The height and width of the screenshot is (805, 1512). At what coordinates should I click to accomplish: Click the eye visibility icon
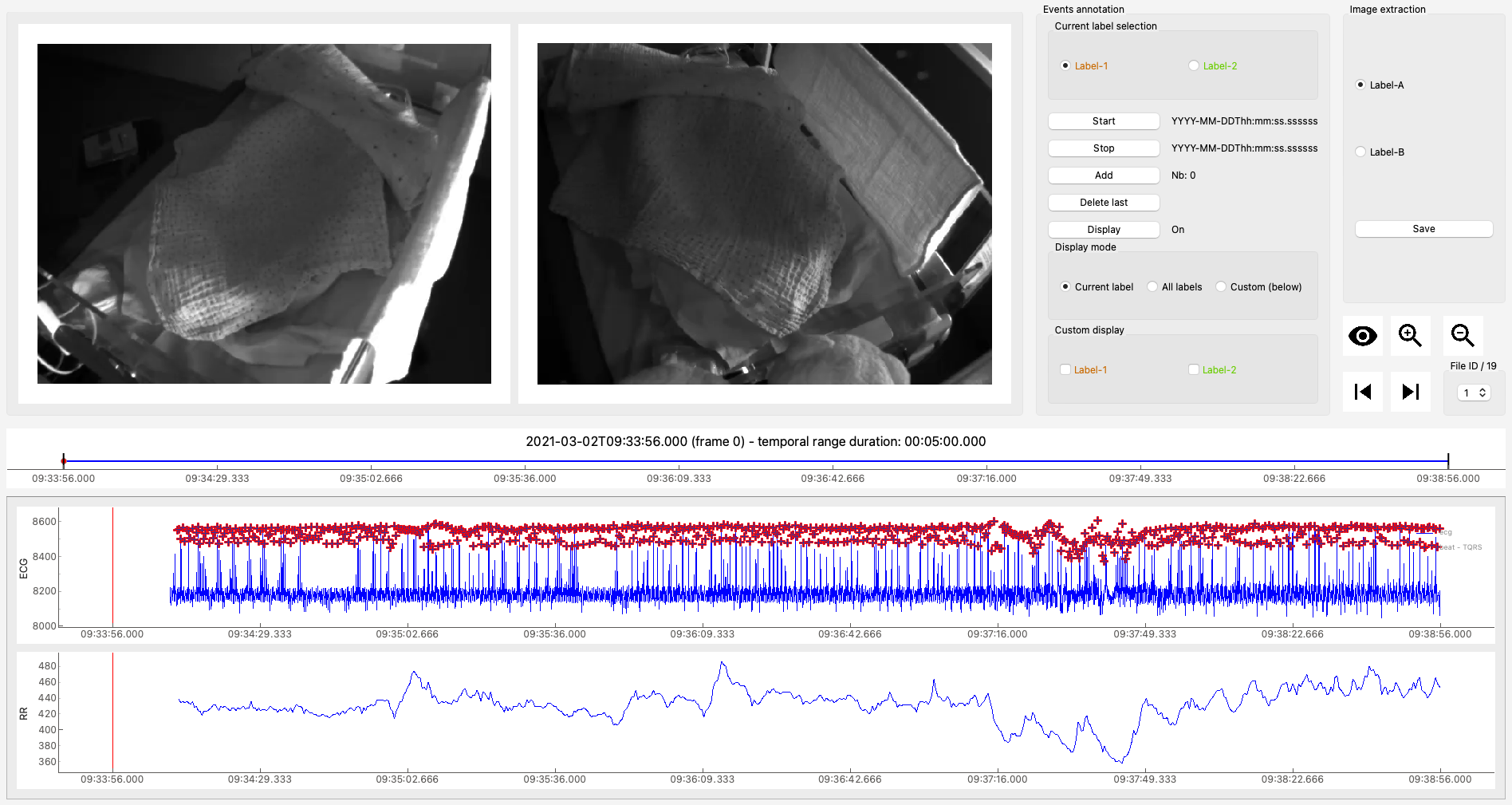pyautogui.click(x=1363, y=336)
